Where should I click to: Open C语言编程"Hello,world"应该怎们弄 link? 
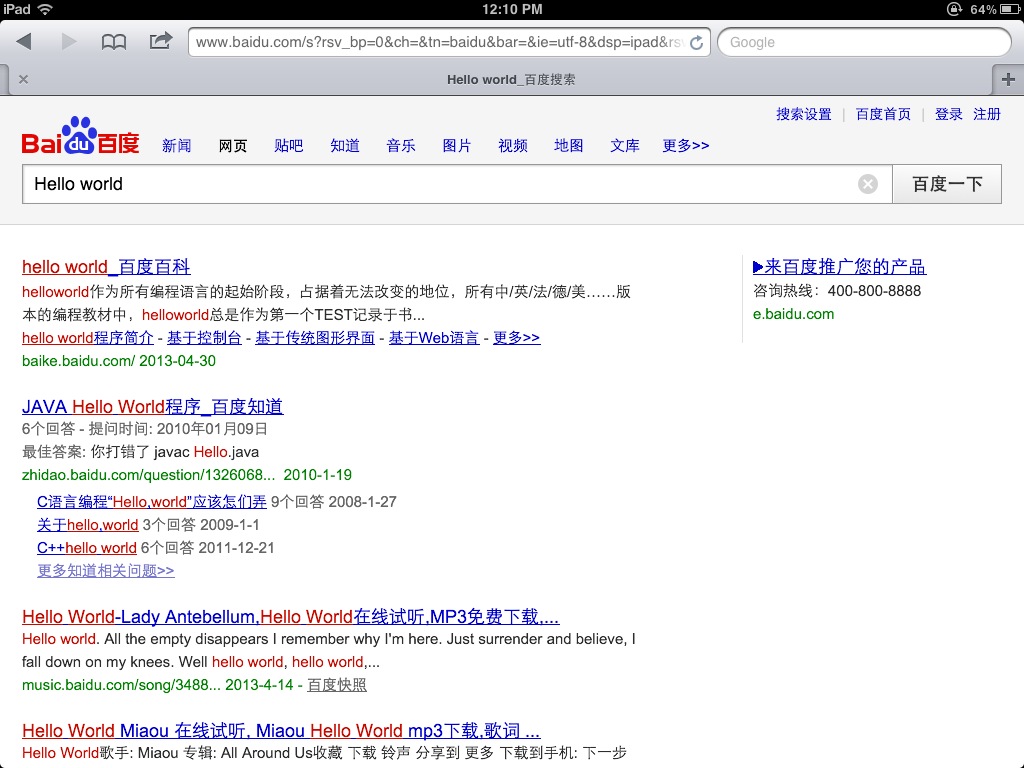click(152, 502)
